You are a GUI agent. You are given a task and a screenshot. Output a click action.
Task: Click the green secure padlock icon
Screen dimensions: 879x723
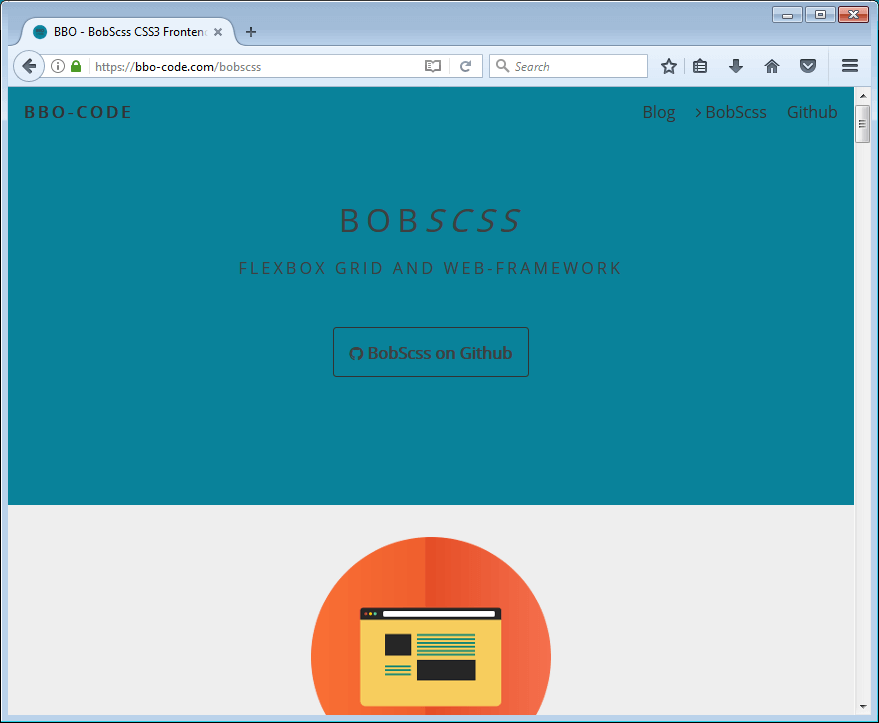(76, 66)
